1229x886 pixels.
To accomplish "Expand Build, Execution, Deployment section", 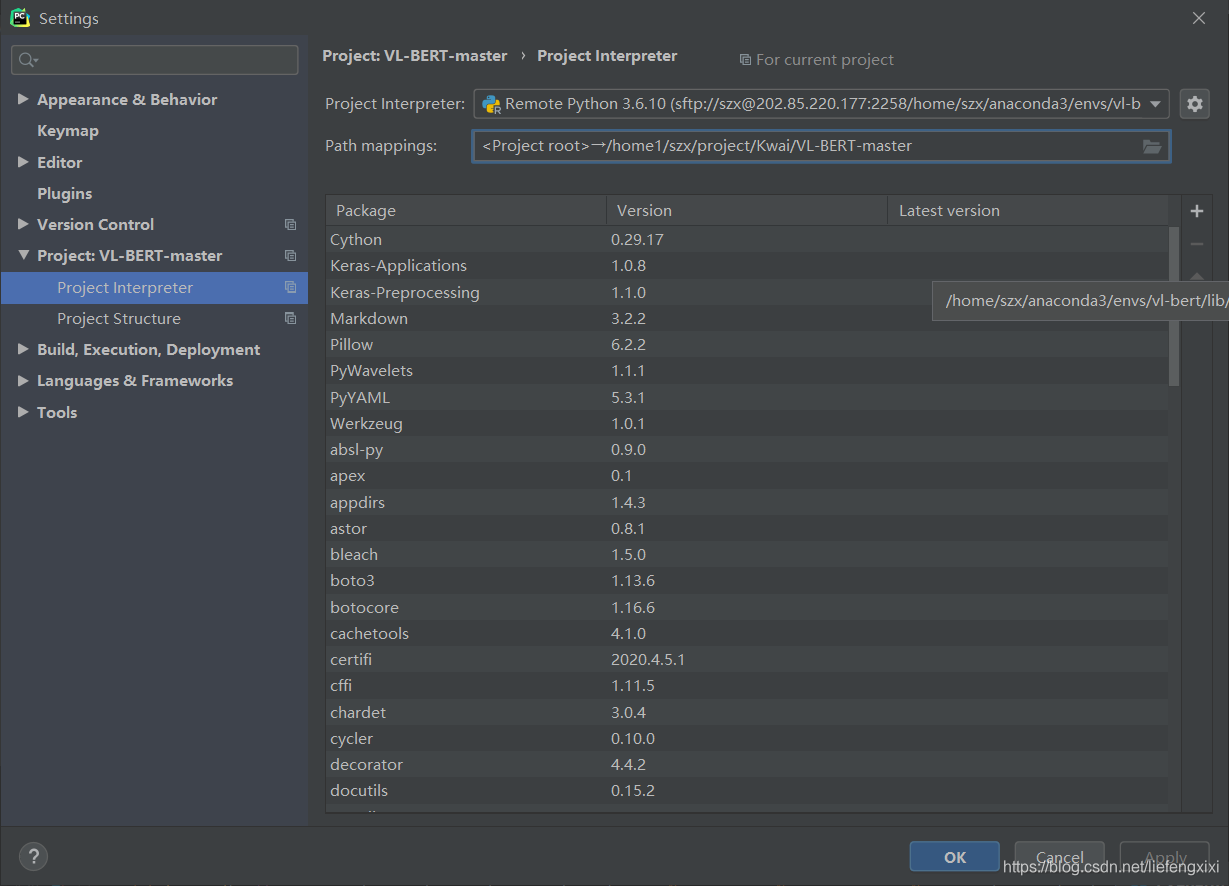I will [23, 350].
